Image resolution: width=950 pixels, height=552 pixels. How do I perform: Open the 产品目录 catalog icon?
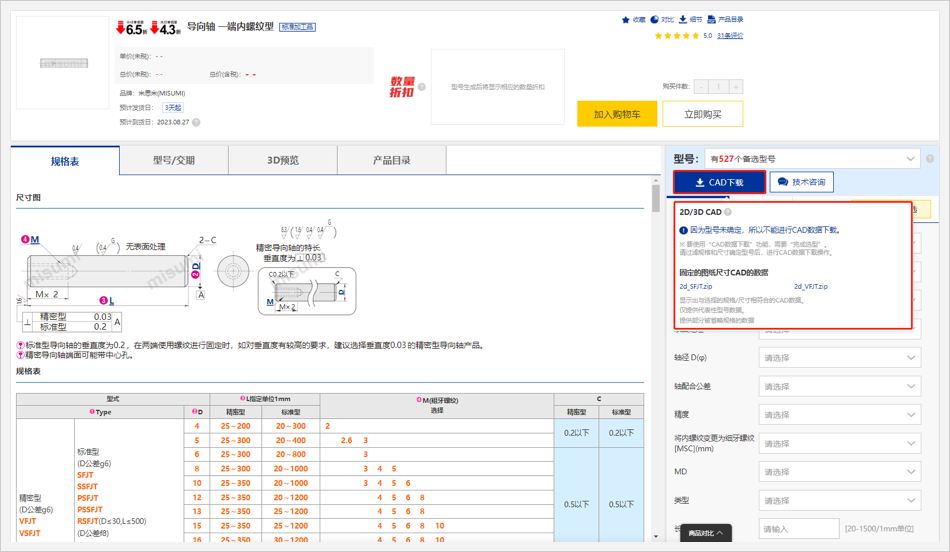point(711,19)
